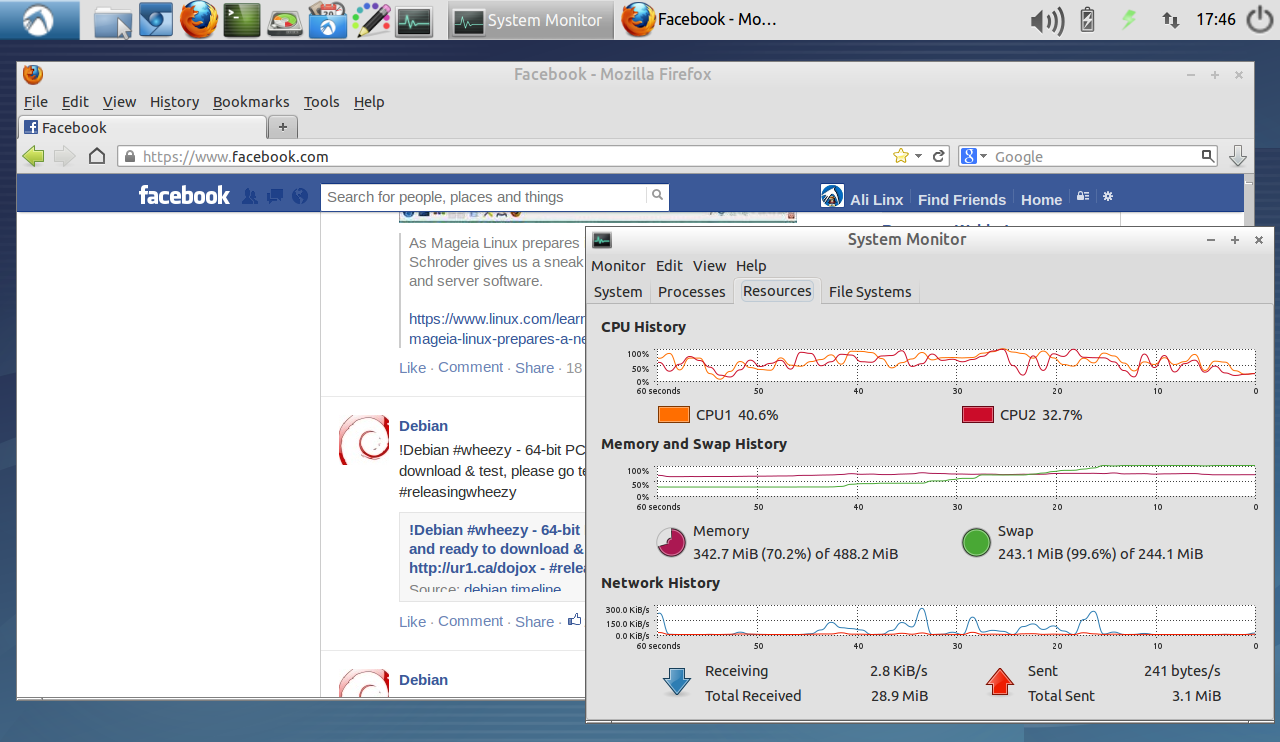
Task: Switch to the File Systems tab
Action: pos(870,292)
